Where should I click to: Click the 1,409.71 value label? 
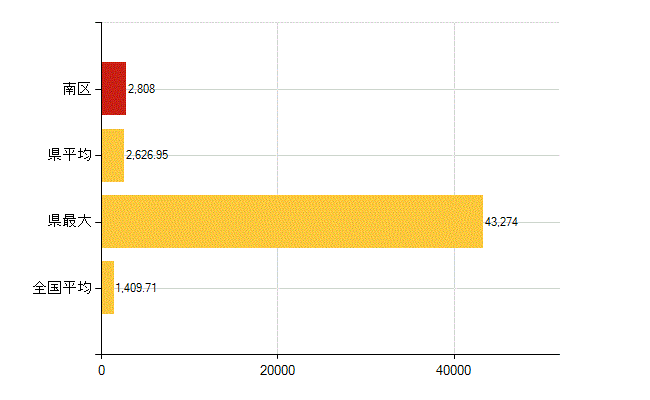[136, 288]
